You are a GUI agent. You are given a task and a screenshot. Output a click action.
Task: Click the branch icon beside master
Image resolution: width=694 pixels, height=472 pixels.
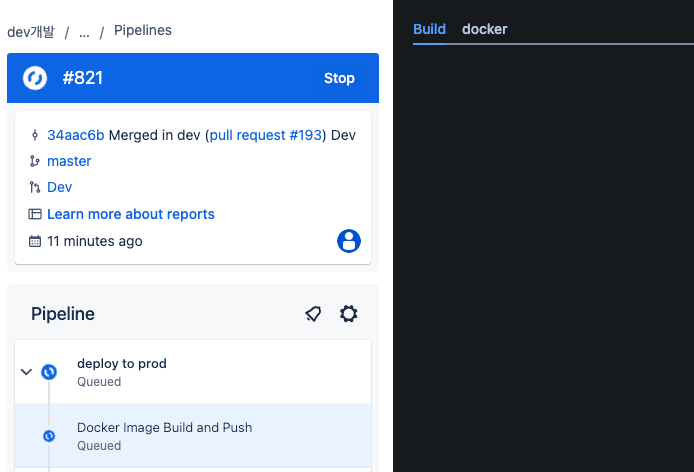pyautogui.click(x=35, y=161)
